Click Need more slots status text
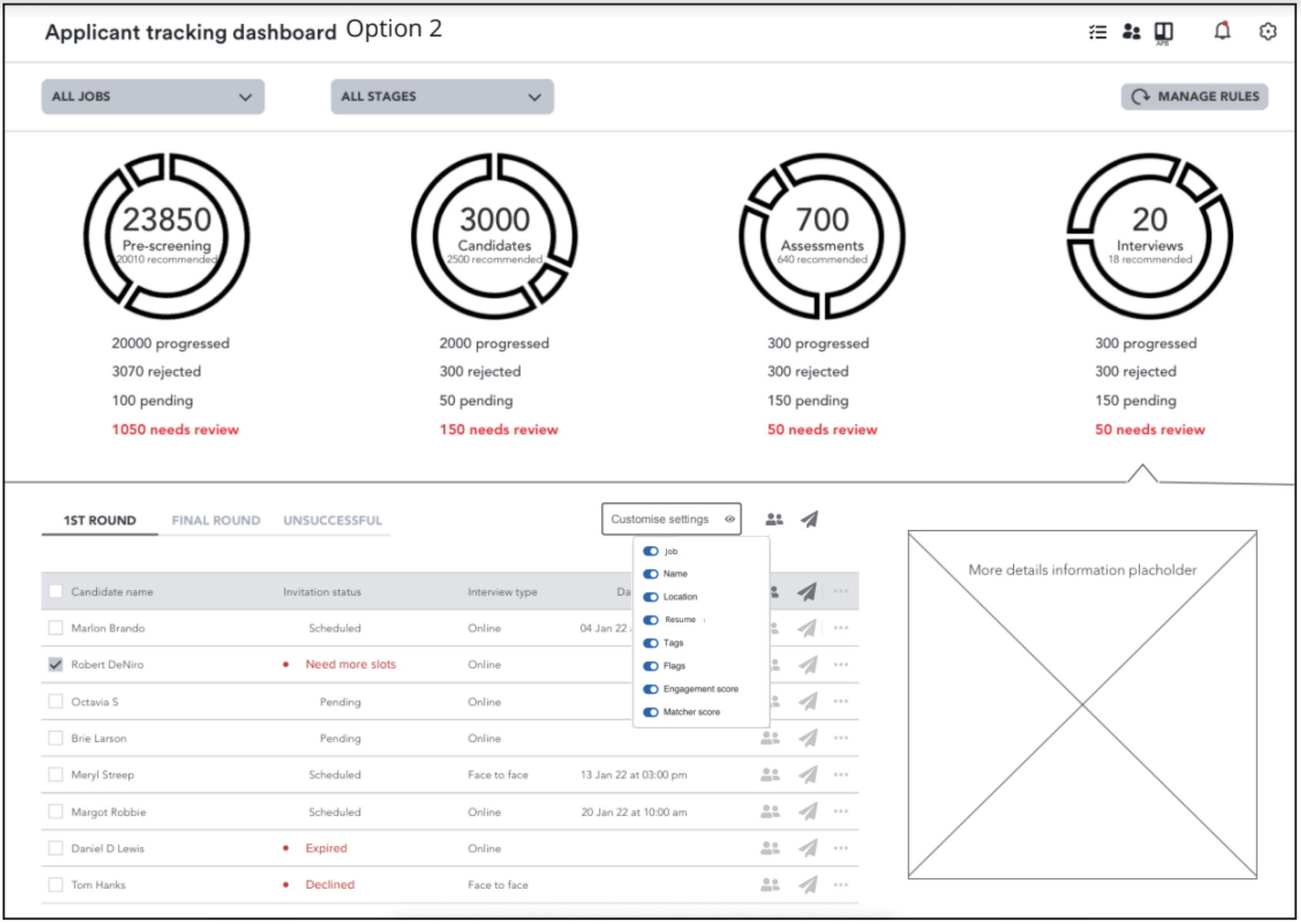This screenshot has width=1301, height=924. (x=351, y=664)
